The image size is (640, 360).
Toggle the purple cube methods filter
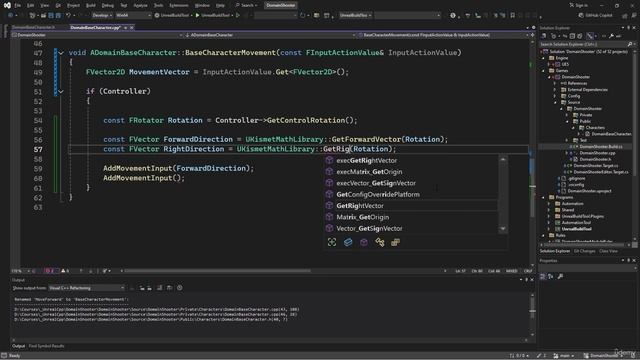[x=364, y=242]
